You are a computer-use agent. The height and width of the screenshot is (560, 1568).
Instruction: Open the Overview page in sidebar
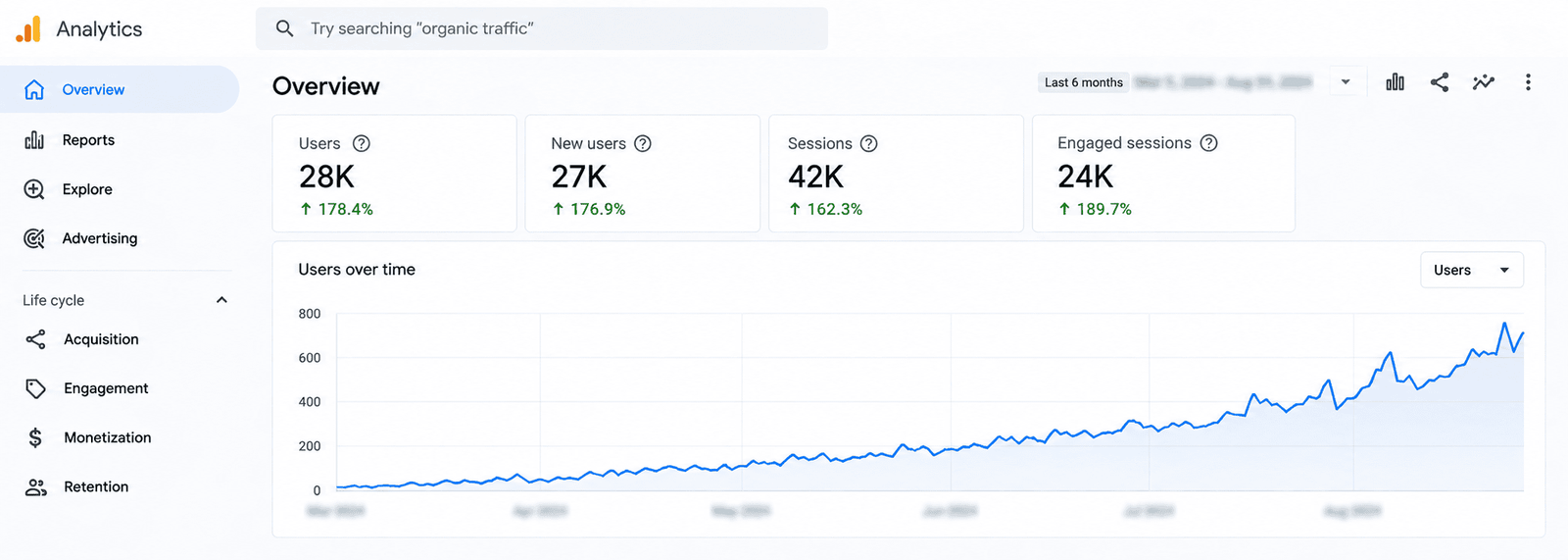tap(119, 89)
